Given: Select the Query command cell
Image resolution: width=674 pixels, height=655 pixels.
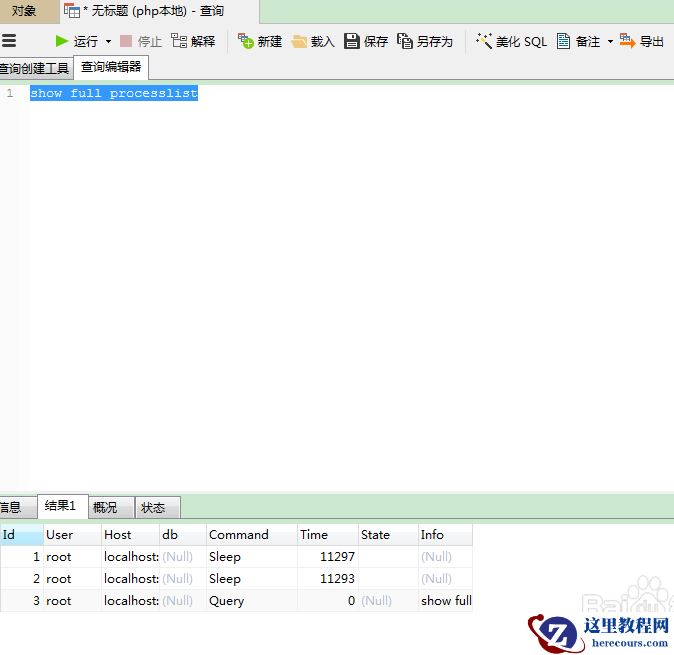Looking at the screenshot, I should coord(251,600).
